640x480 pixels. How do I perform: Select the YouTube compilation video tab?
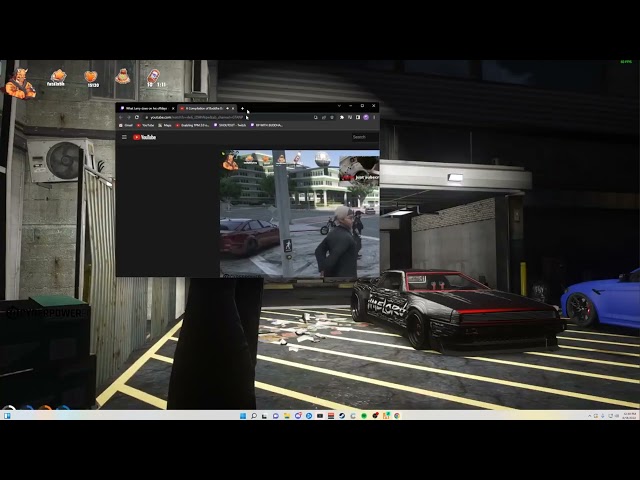(x=205, y=109)
